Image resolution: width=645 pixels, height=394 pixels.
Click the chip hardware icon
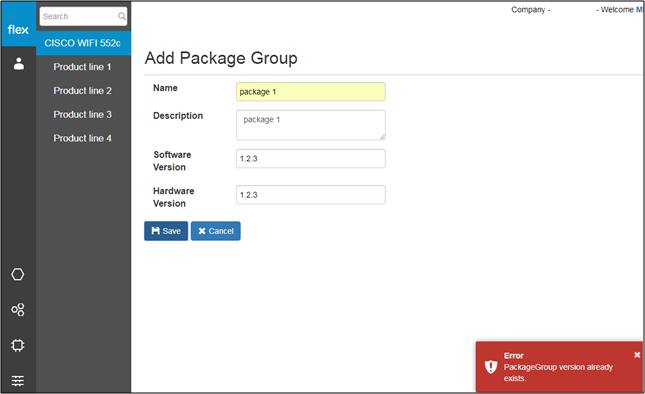point(18,345)
